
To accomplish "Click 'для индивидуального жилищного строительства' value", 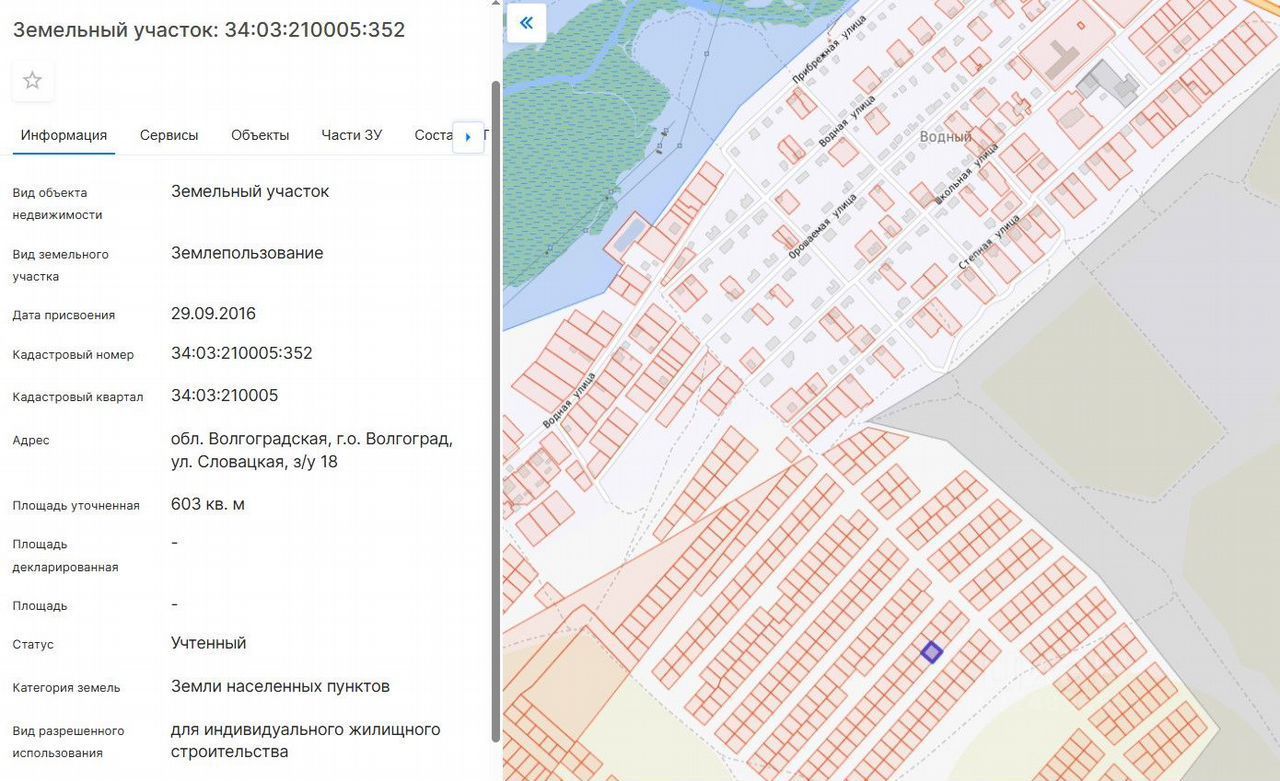I will click(306, 740).
